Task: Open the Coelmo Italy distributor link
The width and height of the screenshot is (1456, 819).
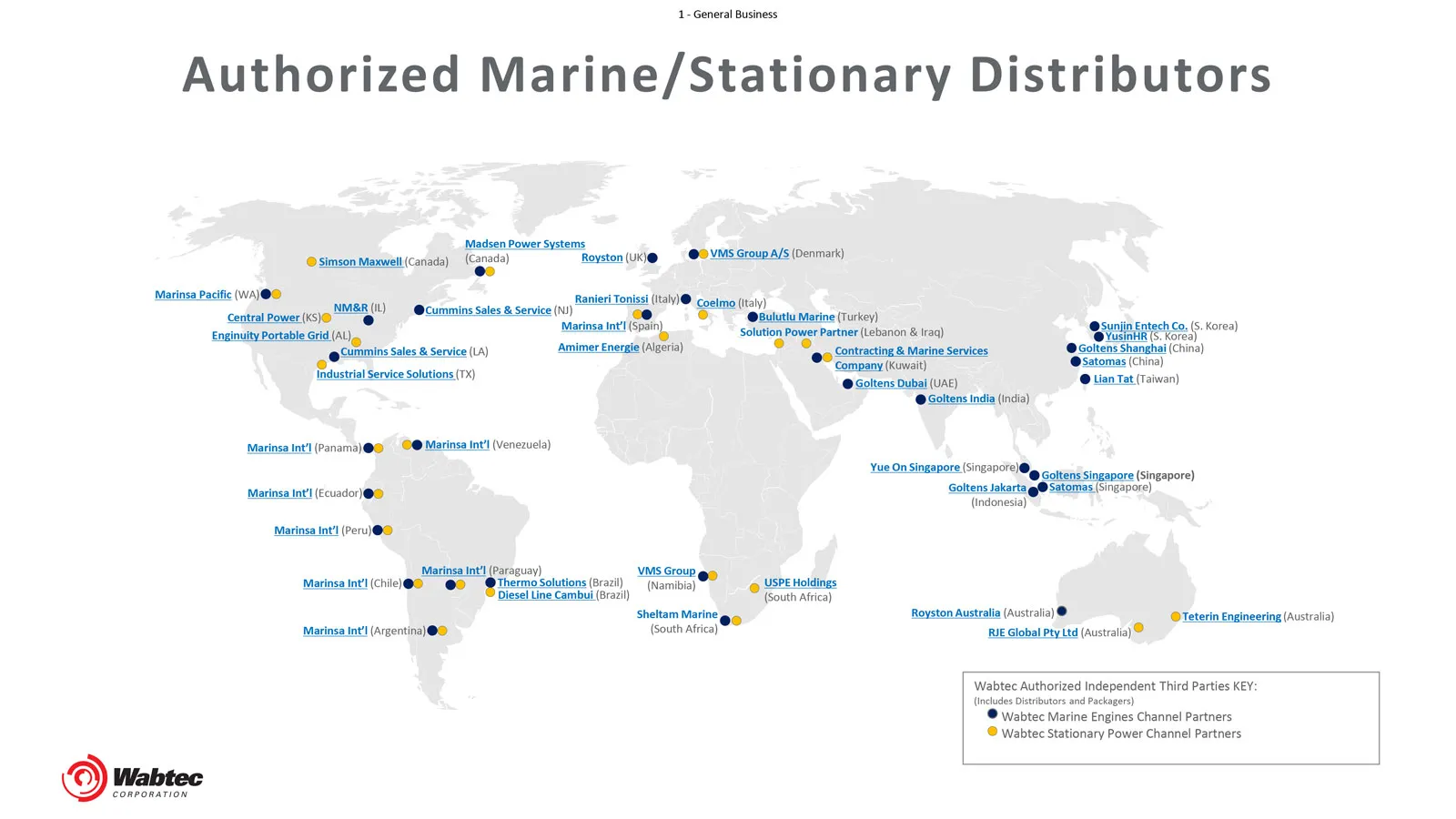Action: point(715,302)
